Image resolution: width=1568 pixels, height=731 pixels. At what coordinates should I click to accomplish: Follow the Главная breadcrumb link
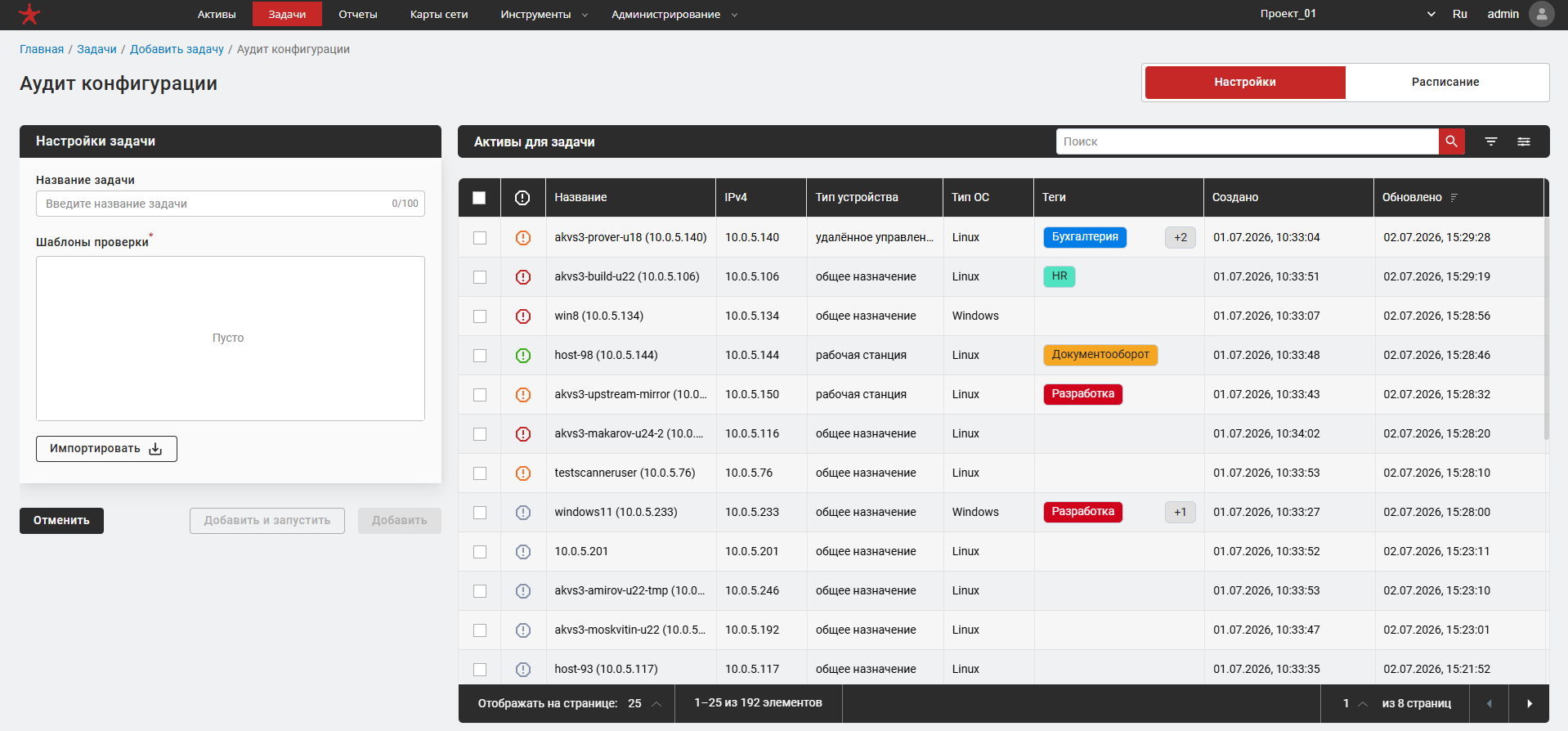tap(42, 49)
